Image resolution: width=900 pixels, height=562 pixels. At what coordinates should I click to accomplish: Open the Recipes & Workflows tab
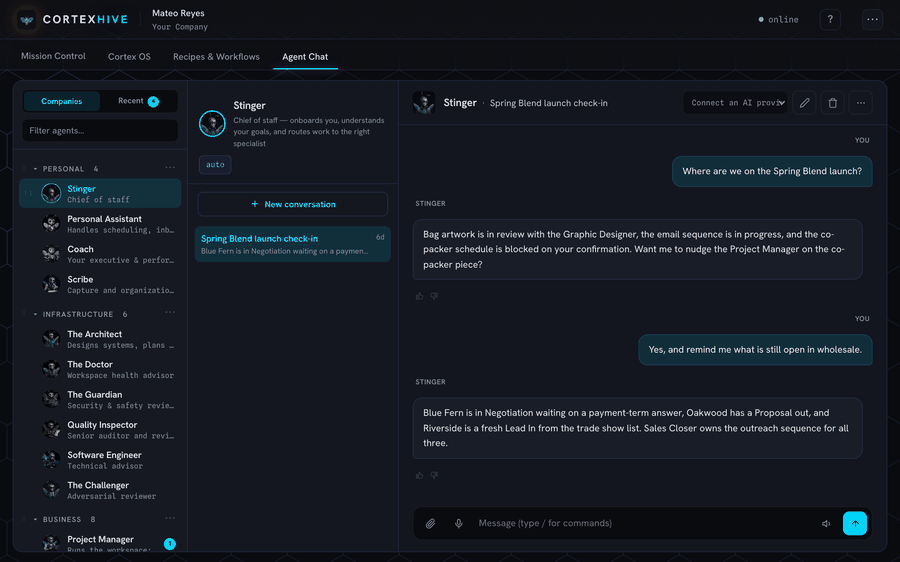(216, 57)
